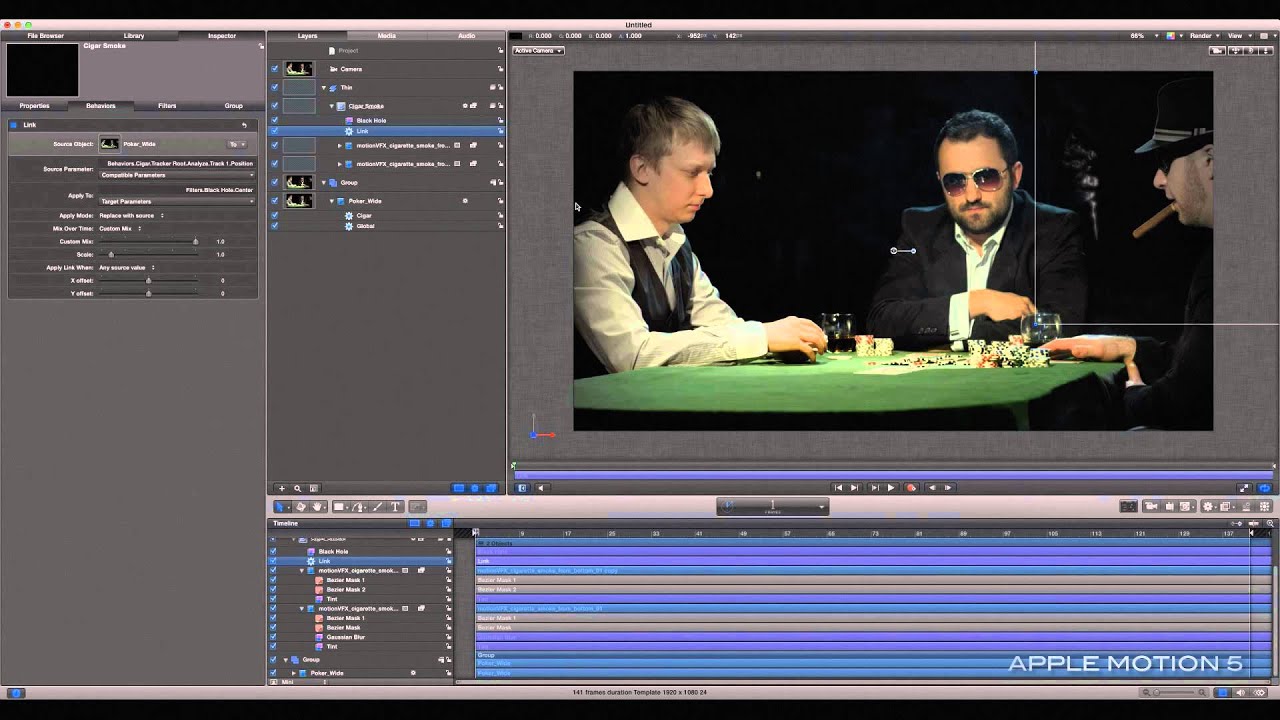The image size is (1280, 720).
Task: Open the Library tab
Action: pyautogui.click(x=133, y=35)
